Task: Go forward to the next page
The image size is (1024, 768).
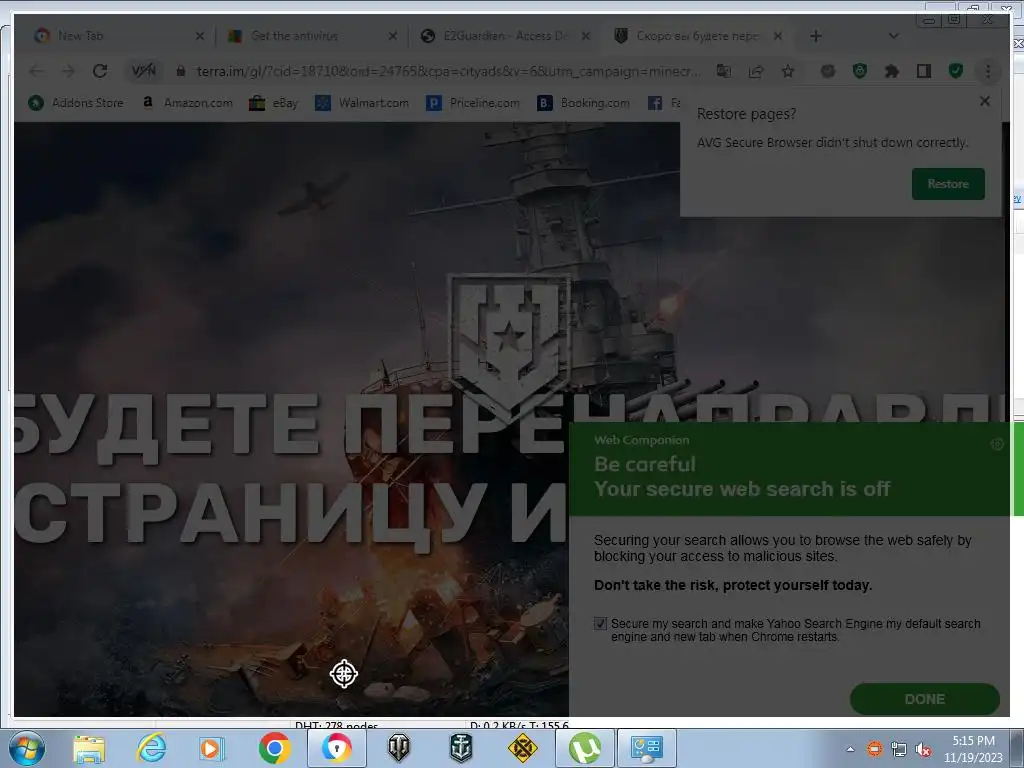Action: point(68,71)
